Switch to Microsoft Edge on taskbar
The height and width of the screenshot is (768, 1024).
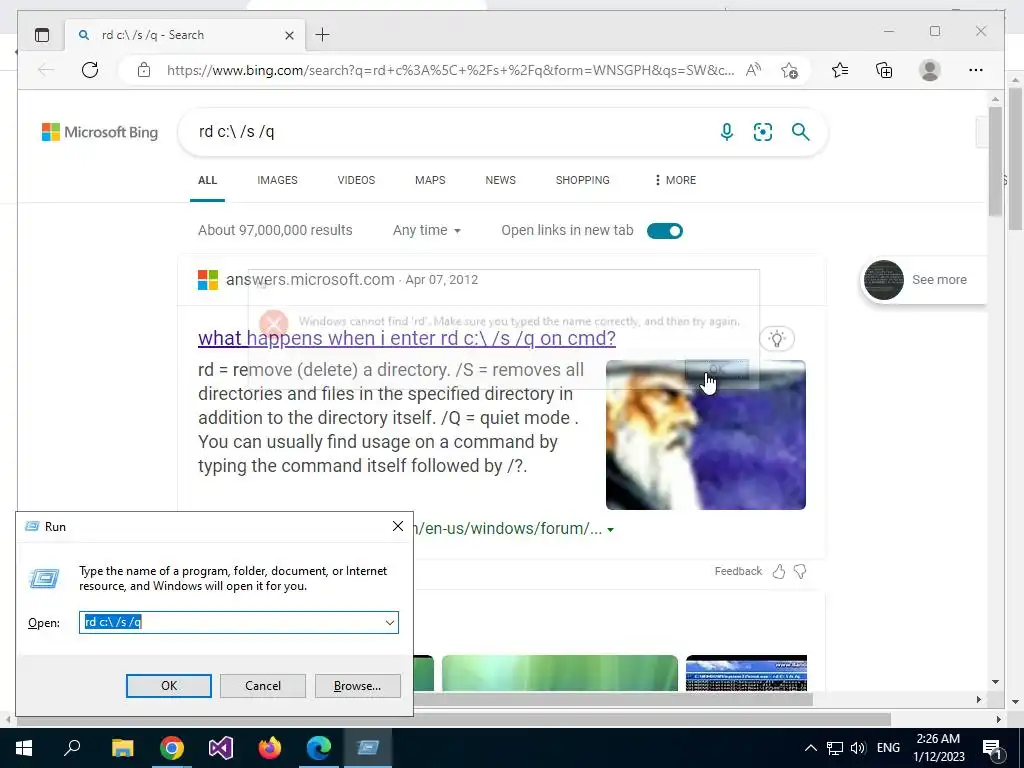[x=319, y=748]
